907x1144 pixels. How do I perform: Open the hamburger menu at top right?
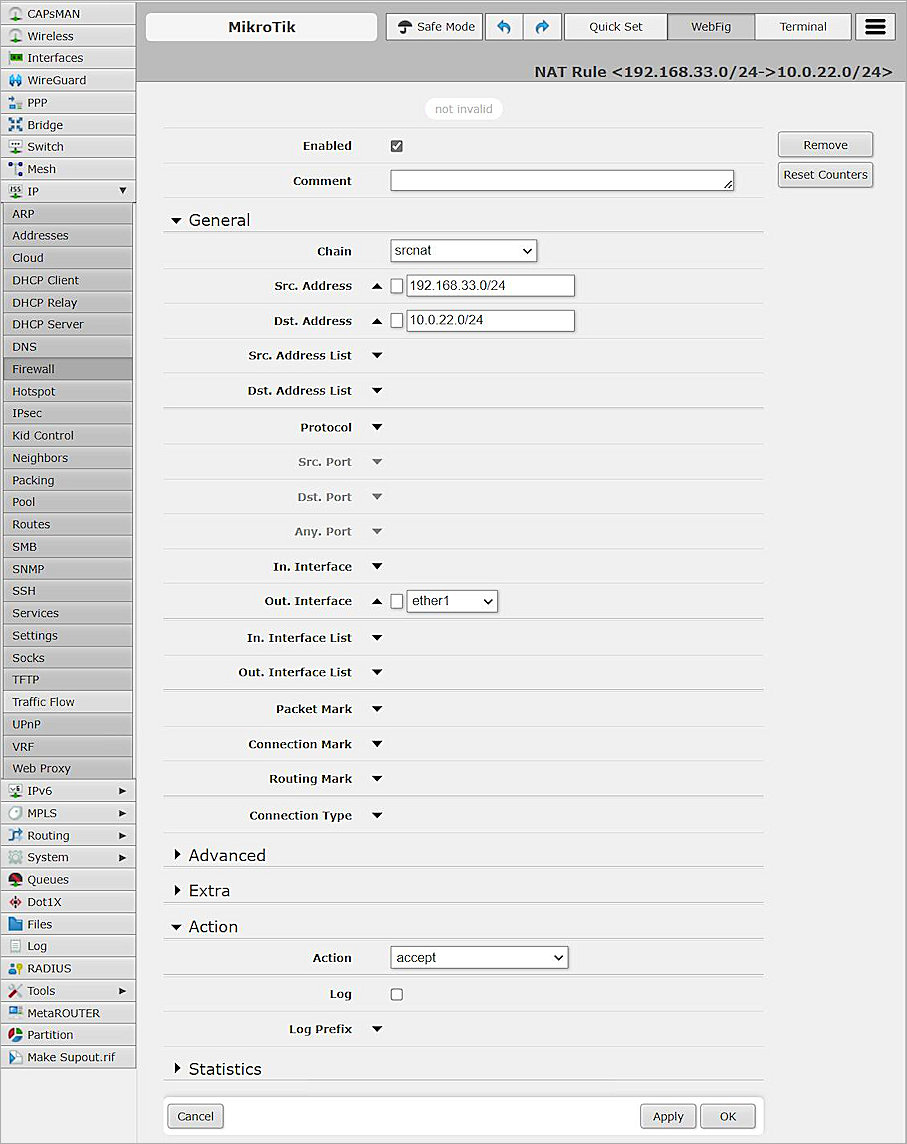(x=874, y=27)
